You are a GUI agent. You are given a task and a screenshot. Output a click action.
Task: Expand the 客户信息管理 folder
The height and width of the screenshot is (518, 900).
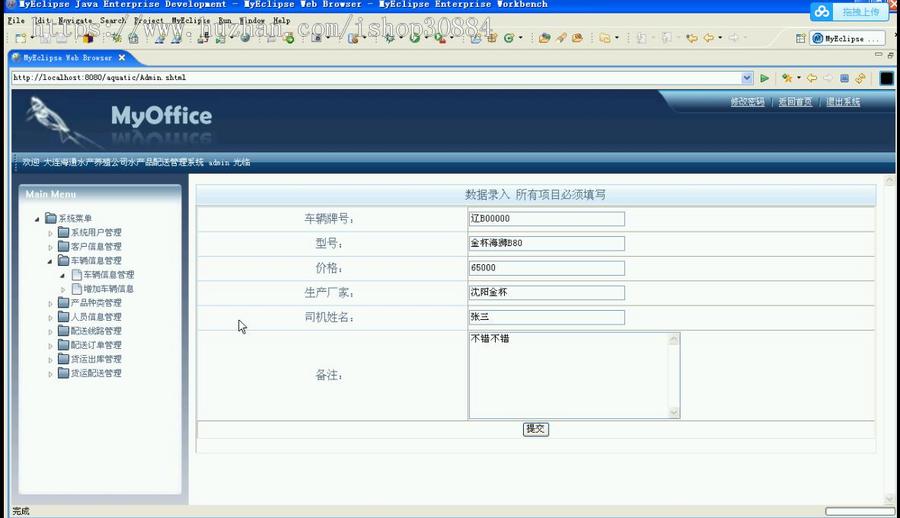click(x=51, y=247)
